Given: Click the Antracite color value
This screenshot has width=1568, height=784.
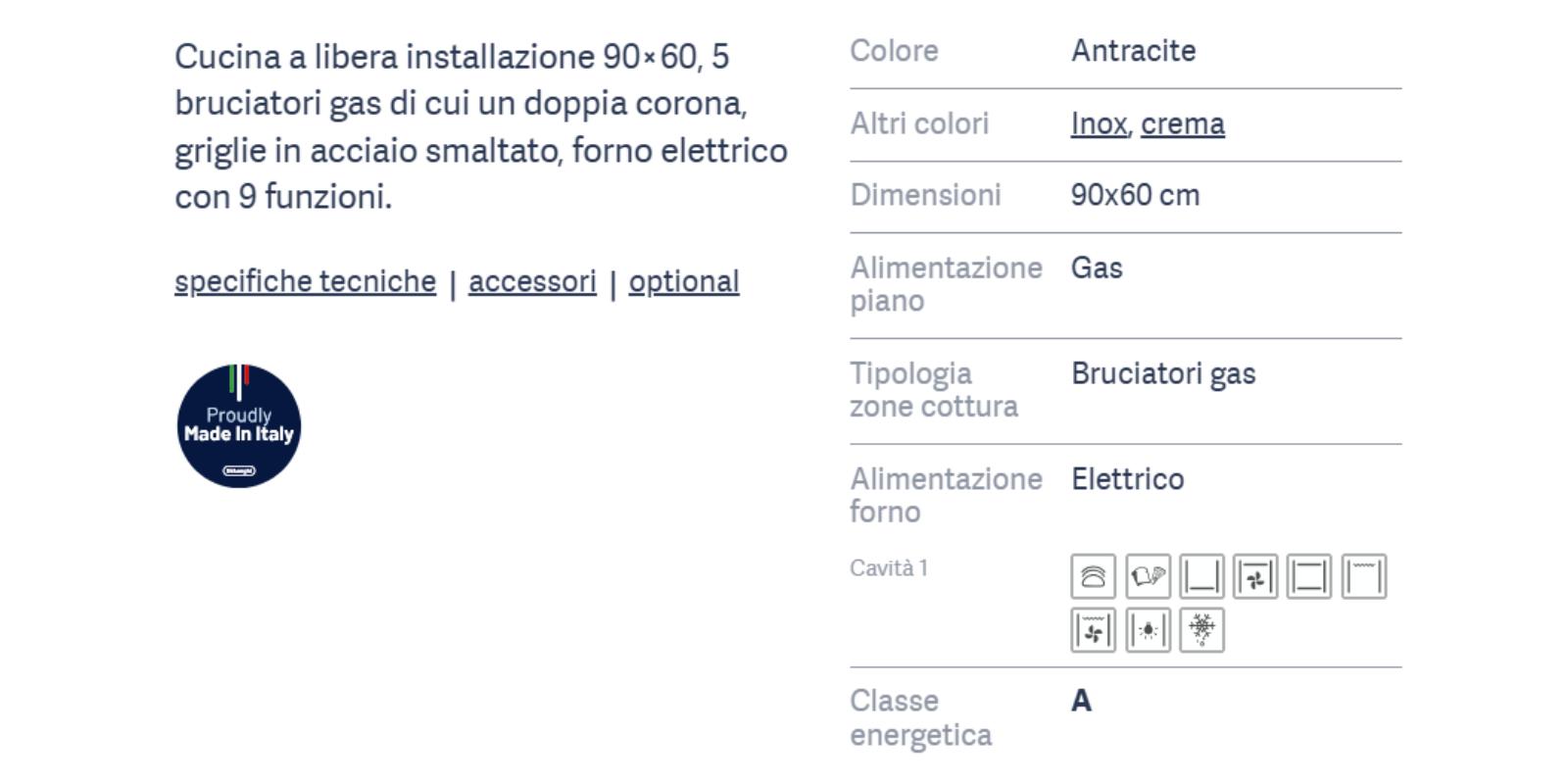Looking at the screenshot, I should [1133, 51].
